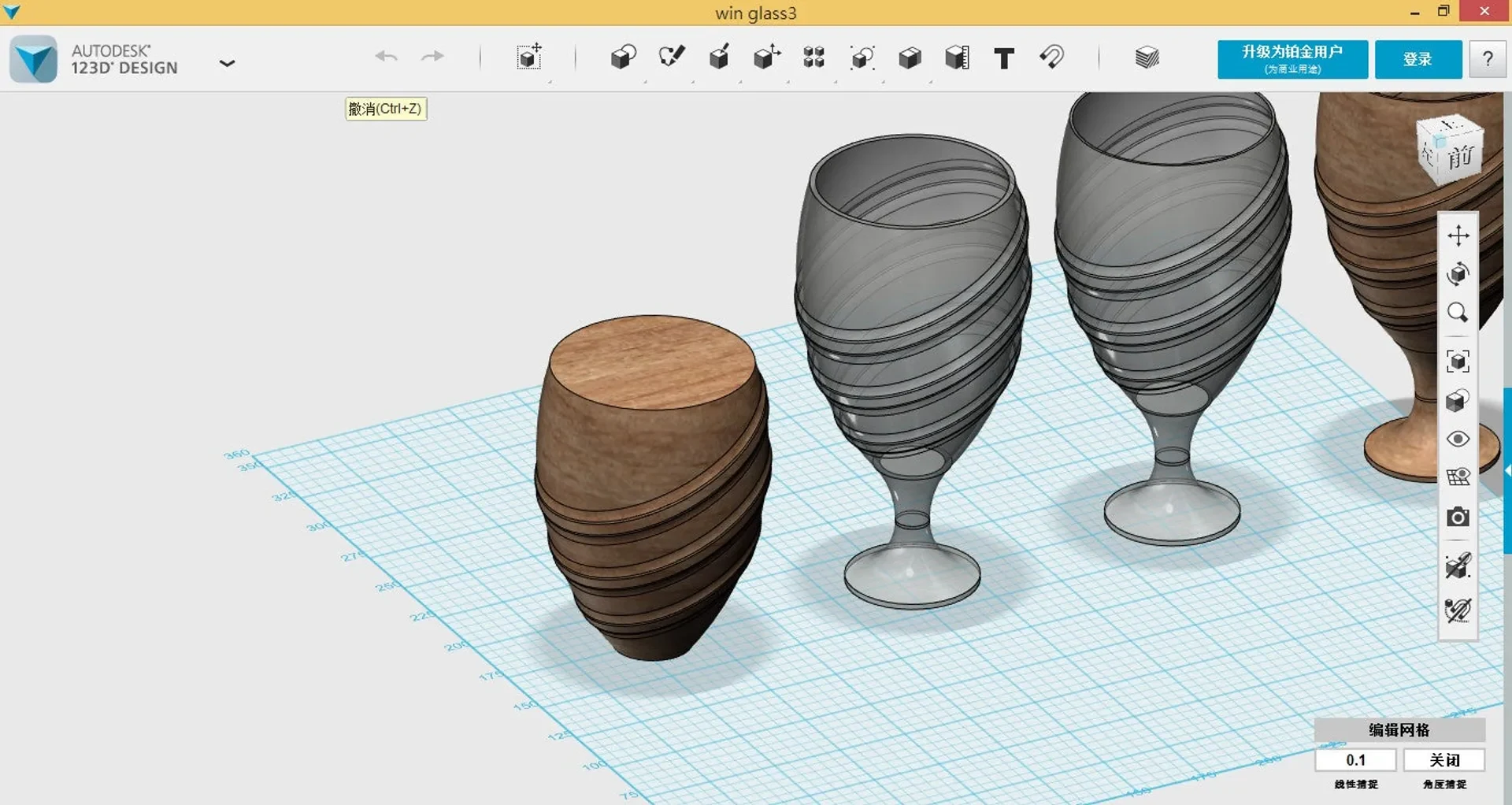Open the Sketch tool menu

pos(672,57)
